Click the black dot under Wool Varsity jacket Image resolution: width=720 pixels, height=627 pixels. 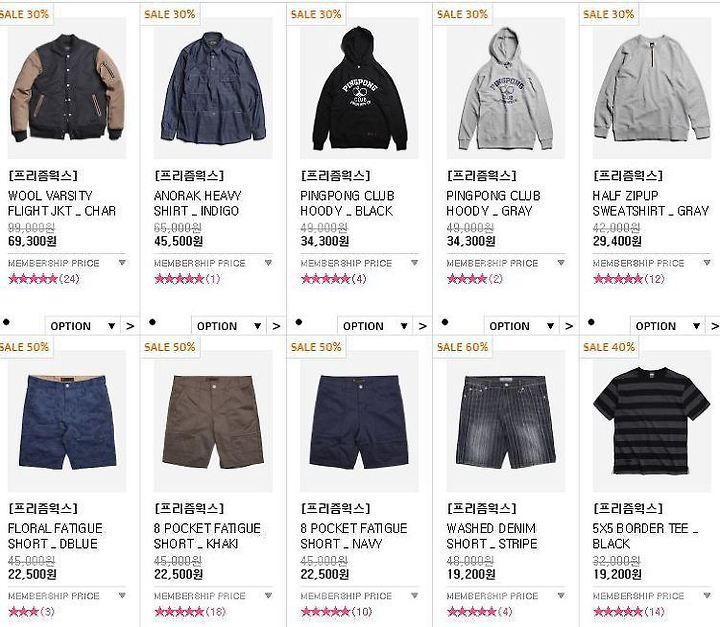(x=6, y=322)
